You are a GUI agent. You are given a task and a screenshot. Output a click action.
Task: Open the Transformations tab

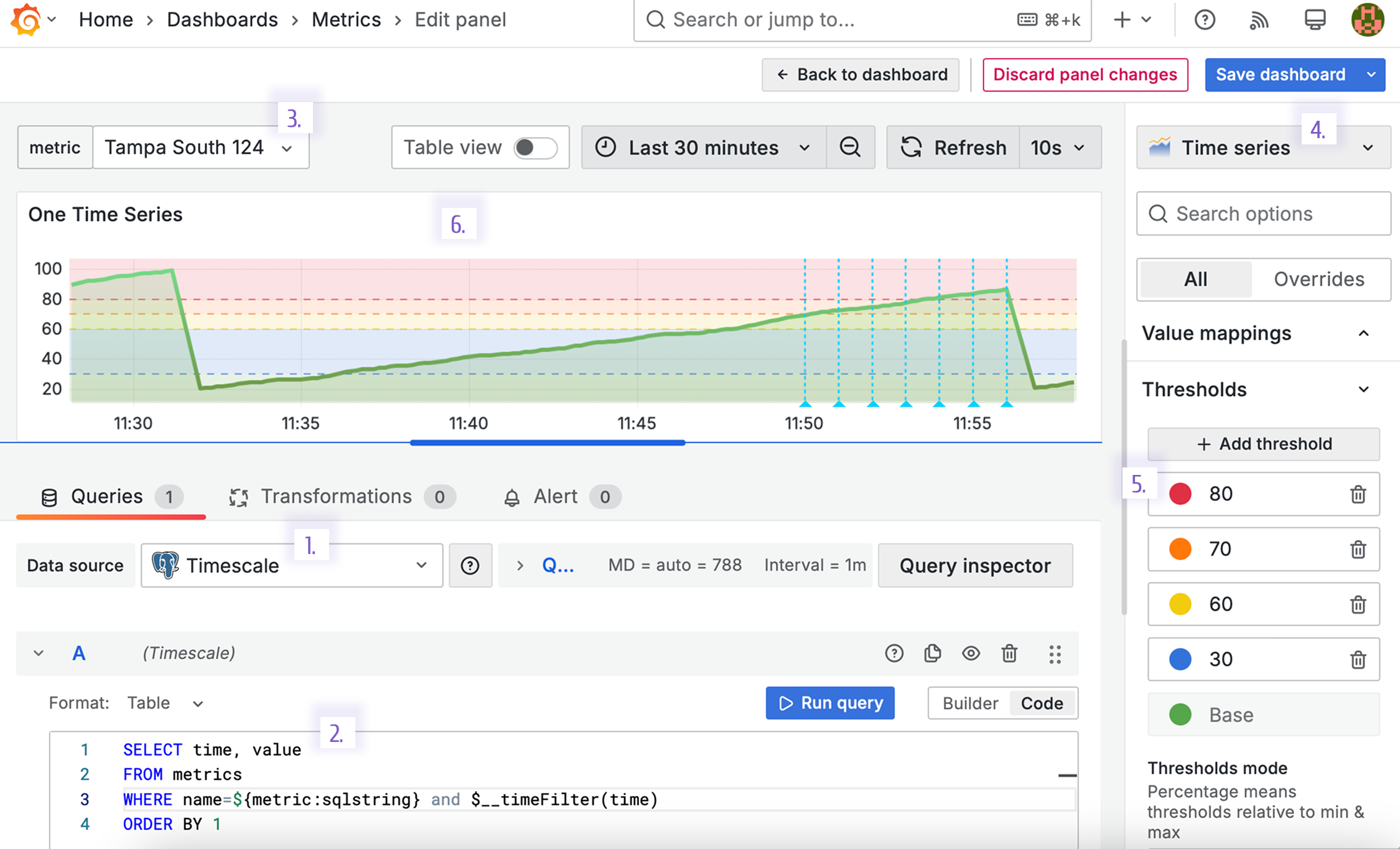point(342,496)
